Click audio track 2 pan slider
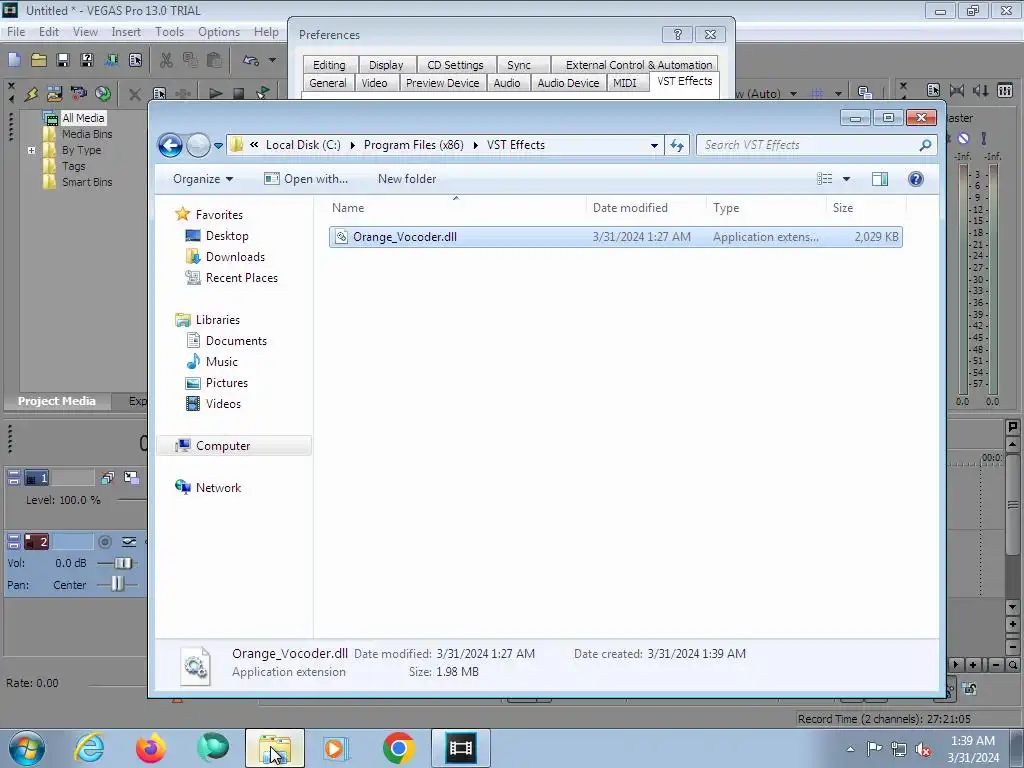This screenshot has height=768, width=1024. [117, 584]
